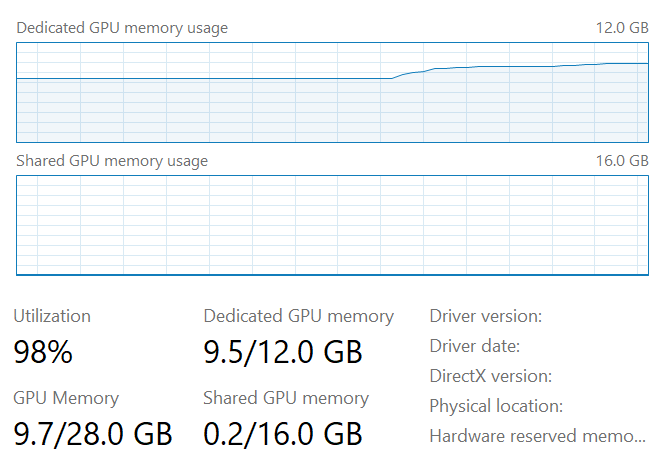Select the 9.7/28.0 GB value
Image resolution: width=672 pixels, height=470 pixels.
92,434
